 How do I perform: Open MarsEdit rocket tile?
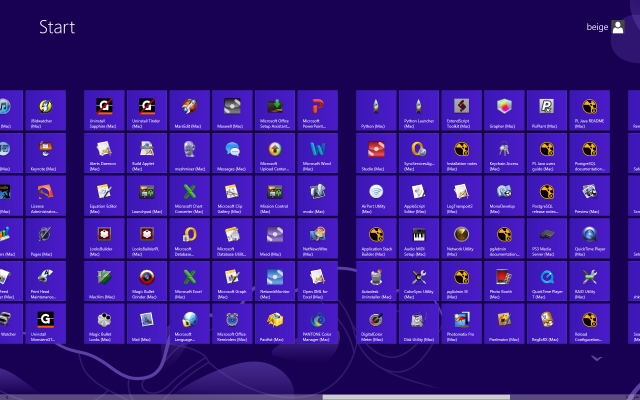tap(189, 110)
